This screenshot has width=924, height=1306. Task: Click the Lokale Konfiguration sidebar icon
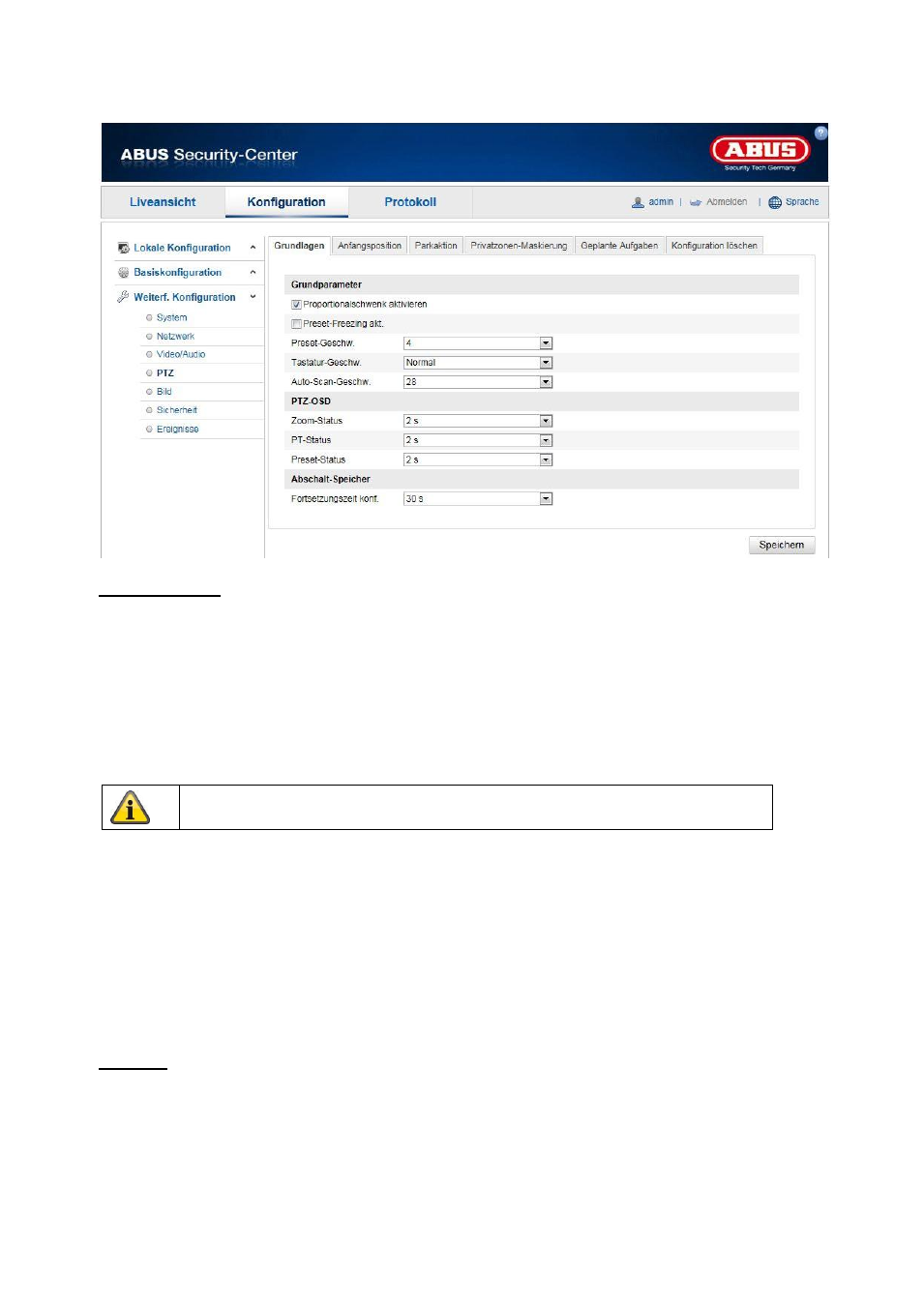click(x=124, y=249)
